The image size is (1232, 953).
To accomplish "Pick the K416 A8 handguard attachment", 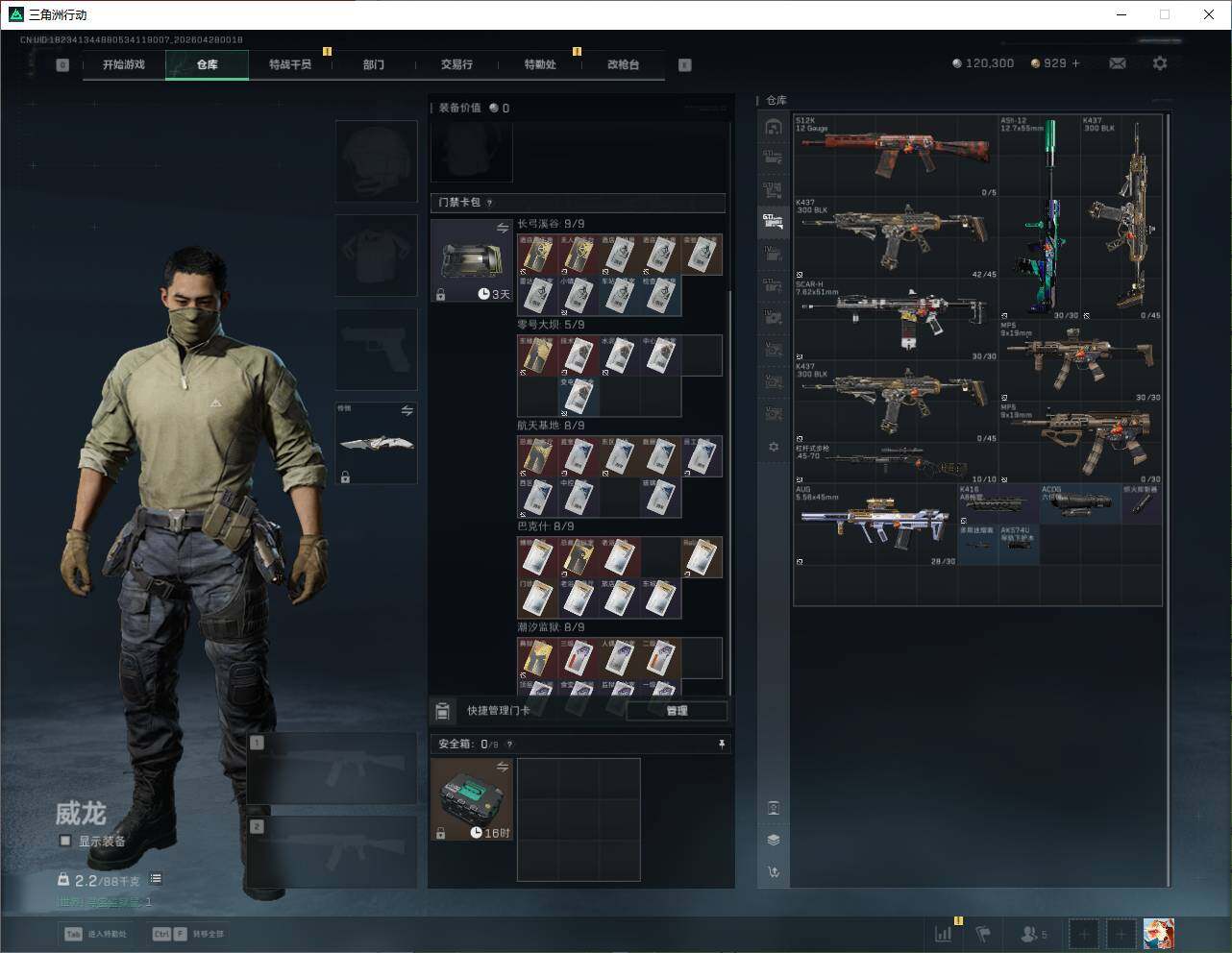I will click(x=998, y=504).
